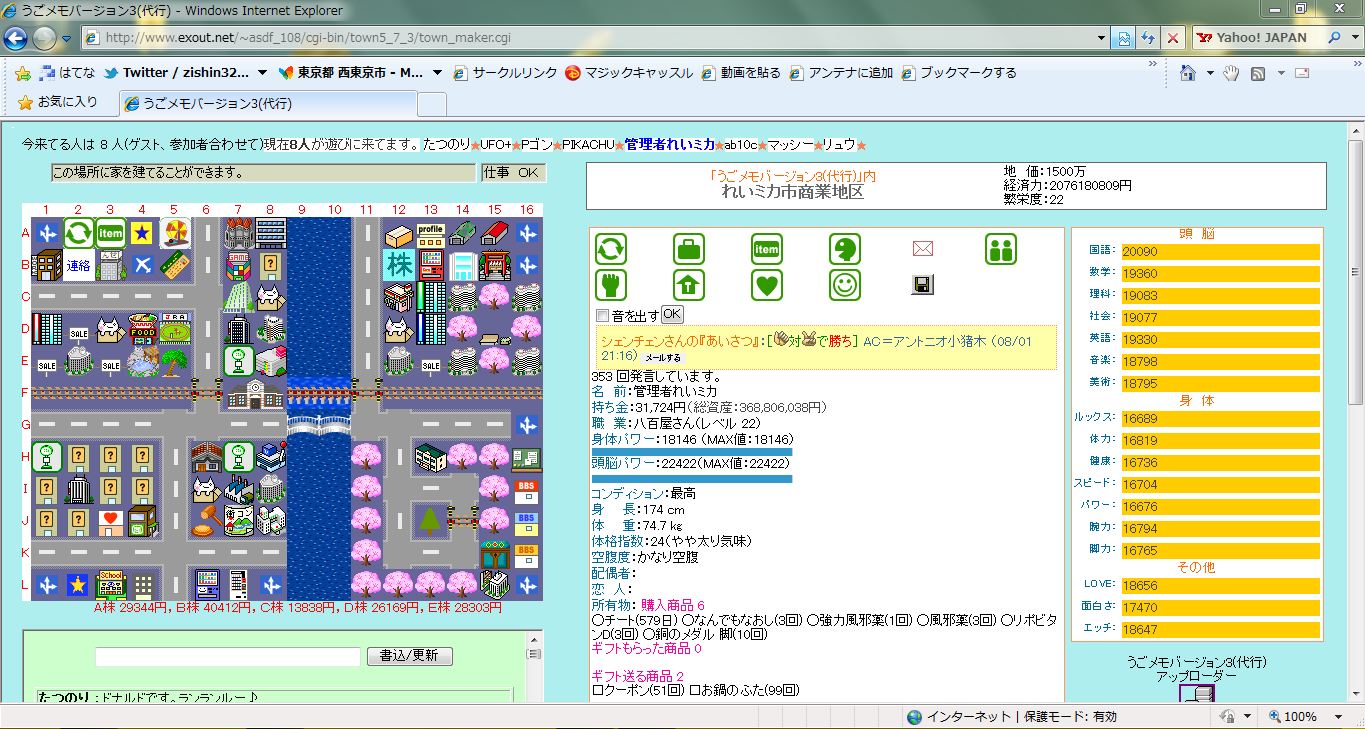Click the green briefcase icon in status panel
This screenshot has height=729, width=1365.
pyautogui.click(x=689, y=249)
